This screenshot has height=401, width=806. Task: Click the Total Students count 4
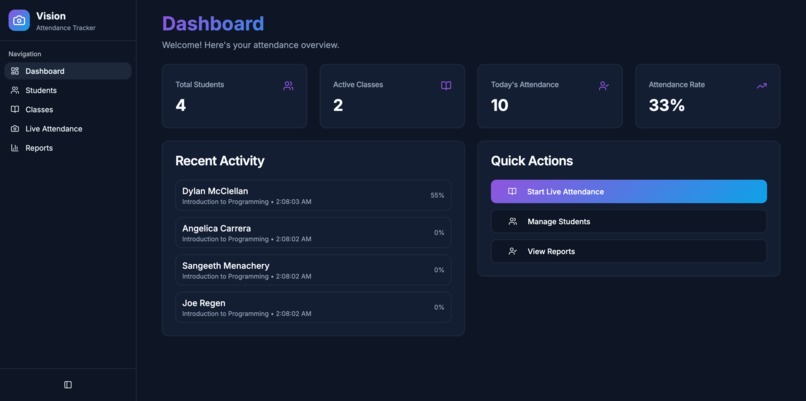pos(180,105)
